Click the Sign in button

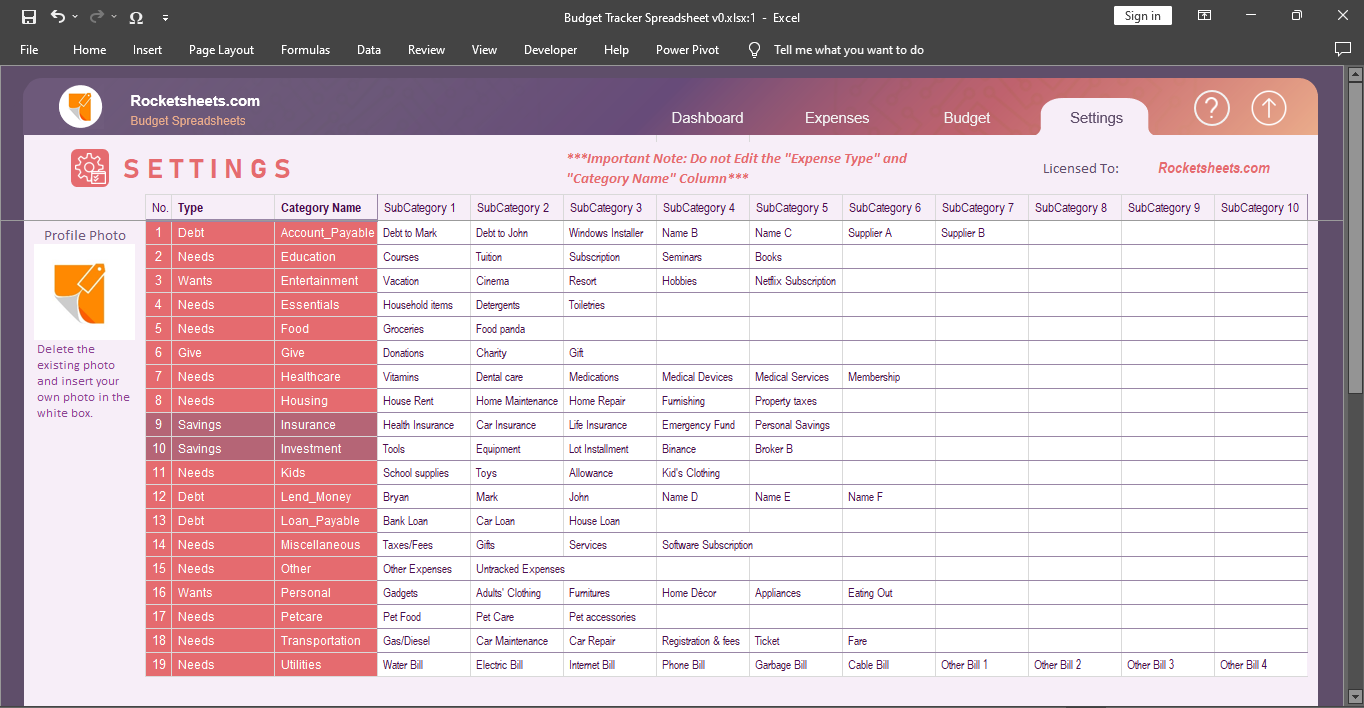click(x=1142, y=16)
